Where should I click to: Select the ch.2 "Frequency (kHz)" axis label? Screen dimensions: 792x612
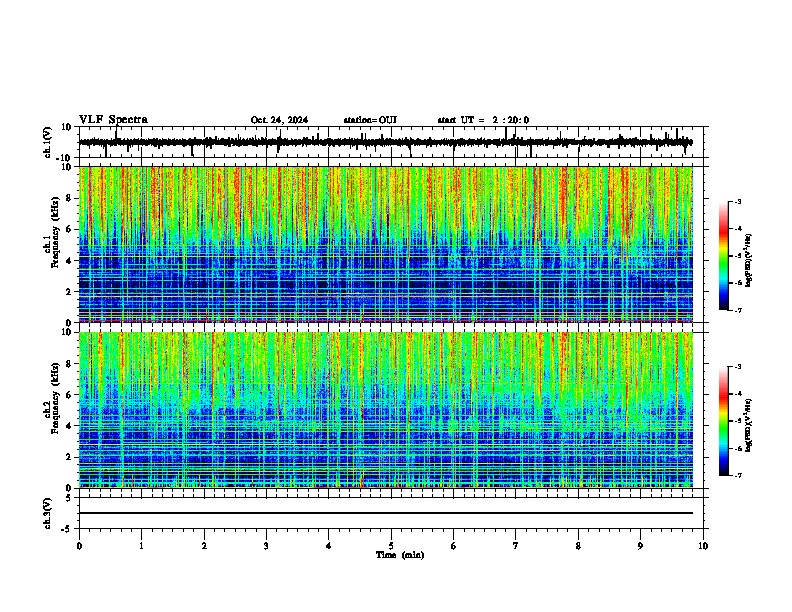(x=55, y=398)
